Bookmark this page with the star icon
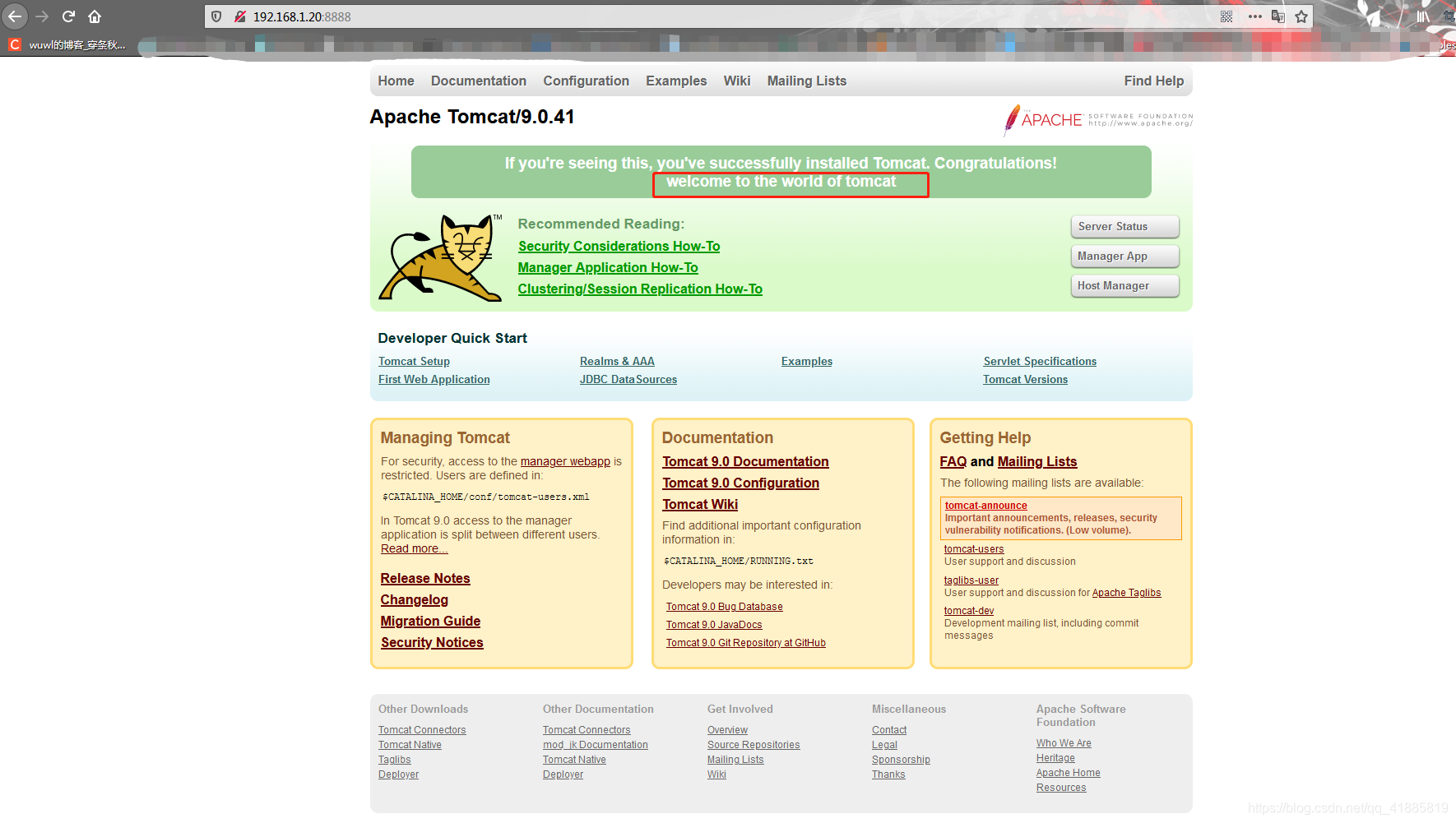Viewport: 1456px width, 823px height. [1301, 16]
